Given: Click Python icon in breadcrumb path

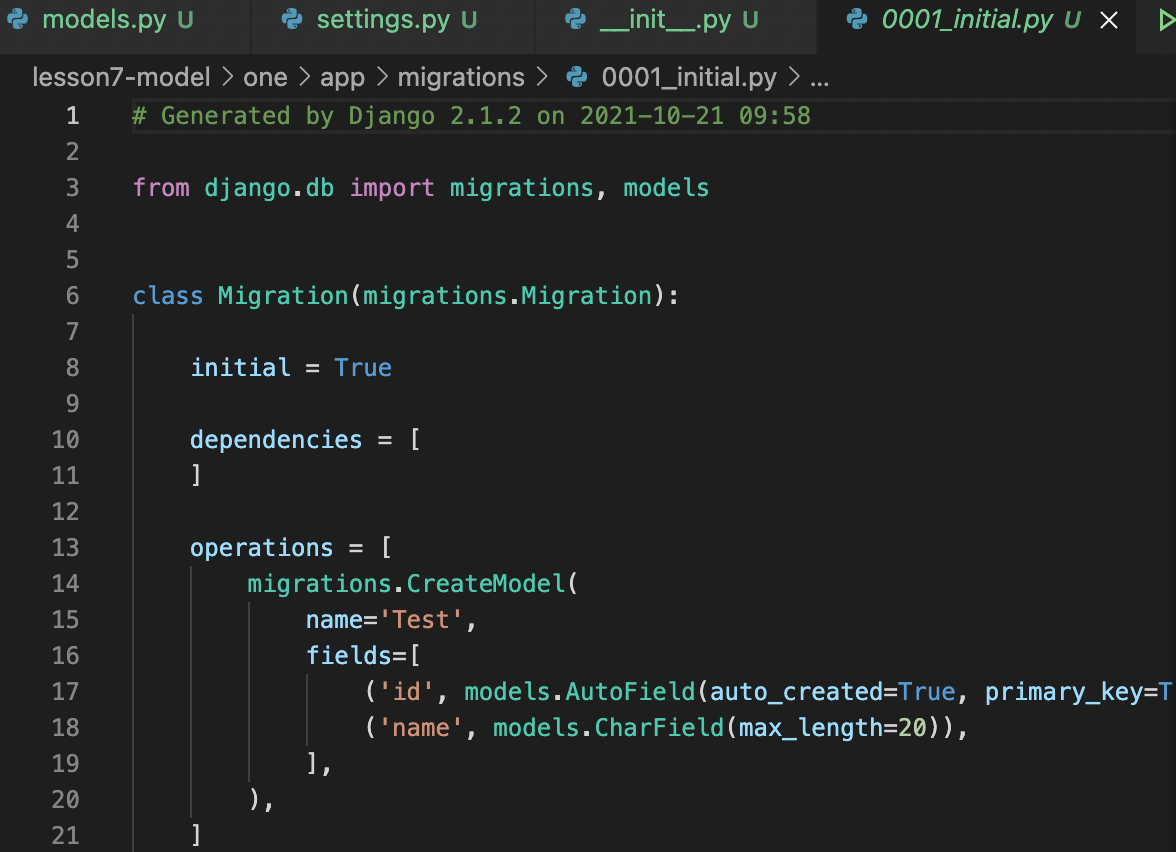Looking at the screenshot, I should 577,76.
